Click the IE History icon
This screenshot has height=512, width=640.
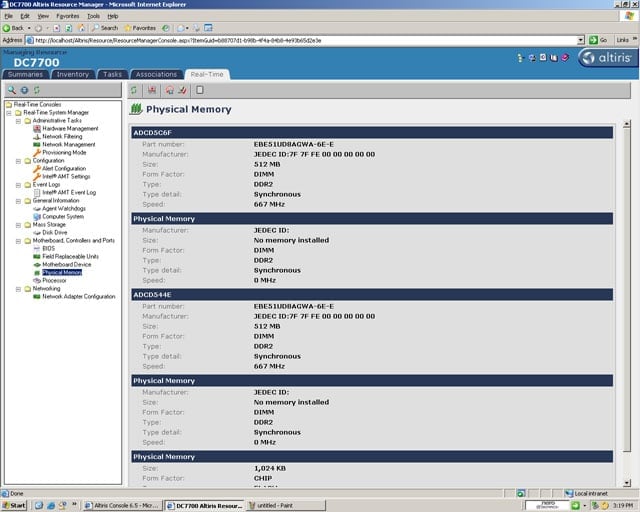165,28
